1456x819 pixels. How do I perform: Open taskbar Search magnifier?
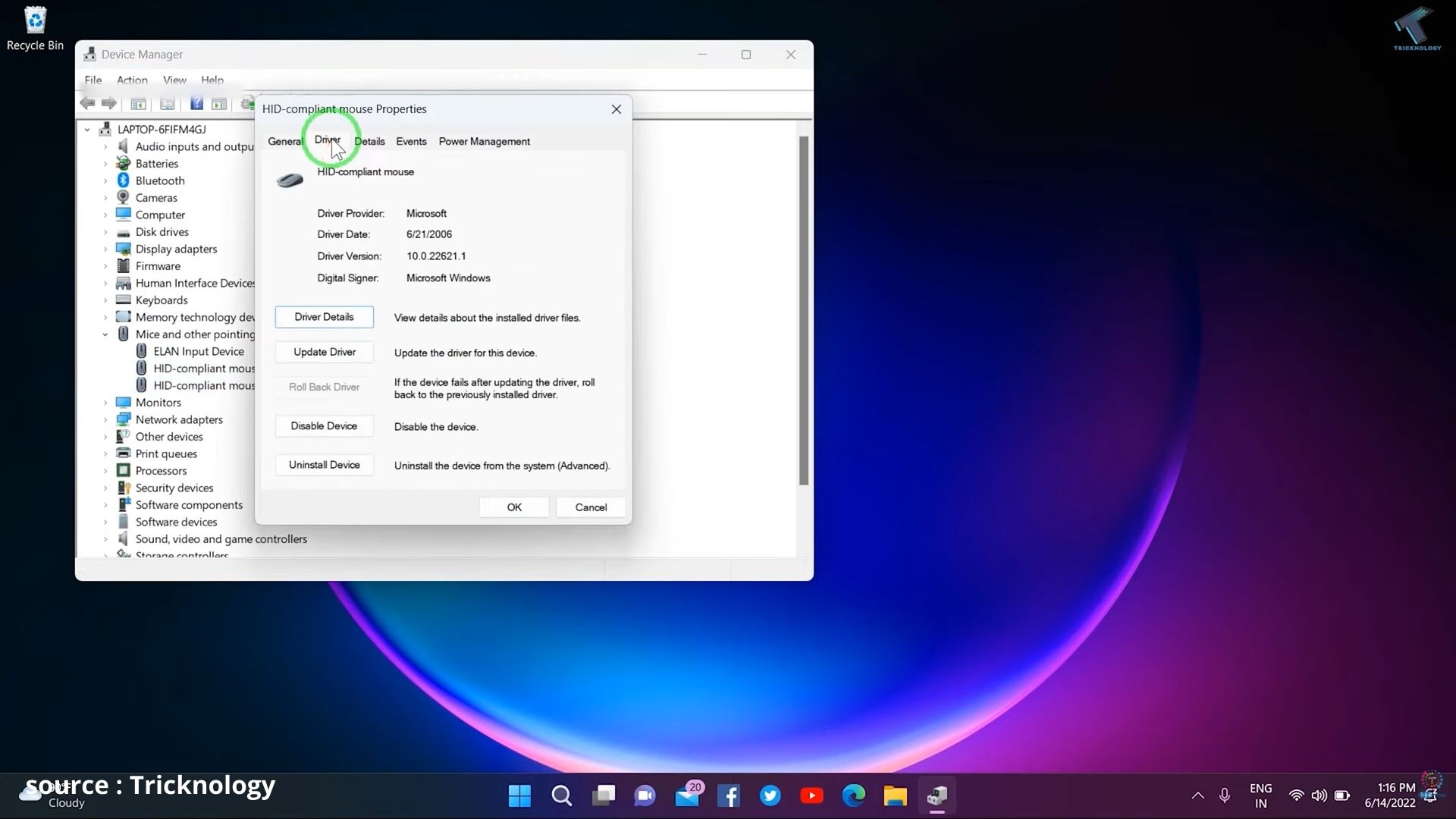click(562, 795)
